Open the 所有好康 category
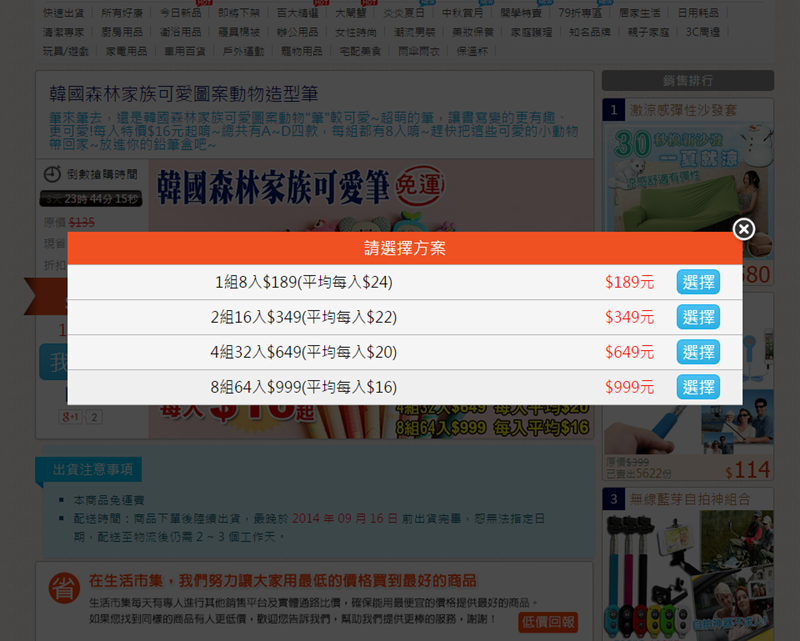Viewport: 800px width, 641px height. click(122, 13)
